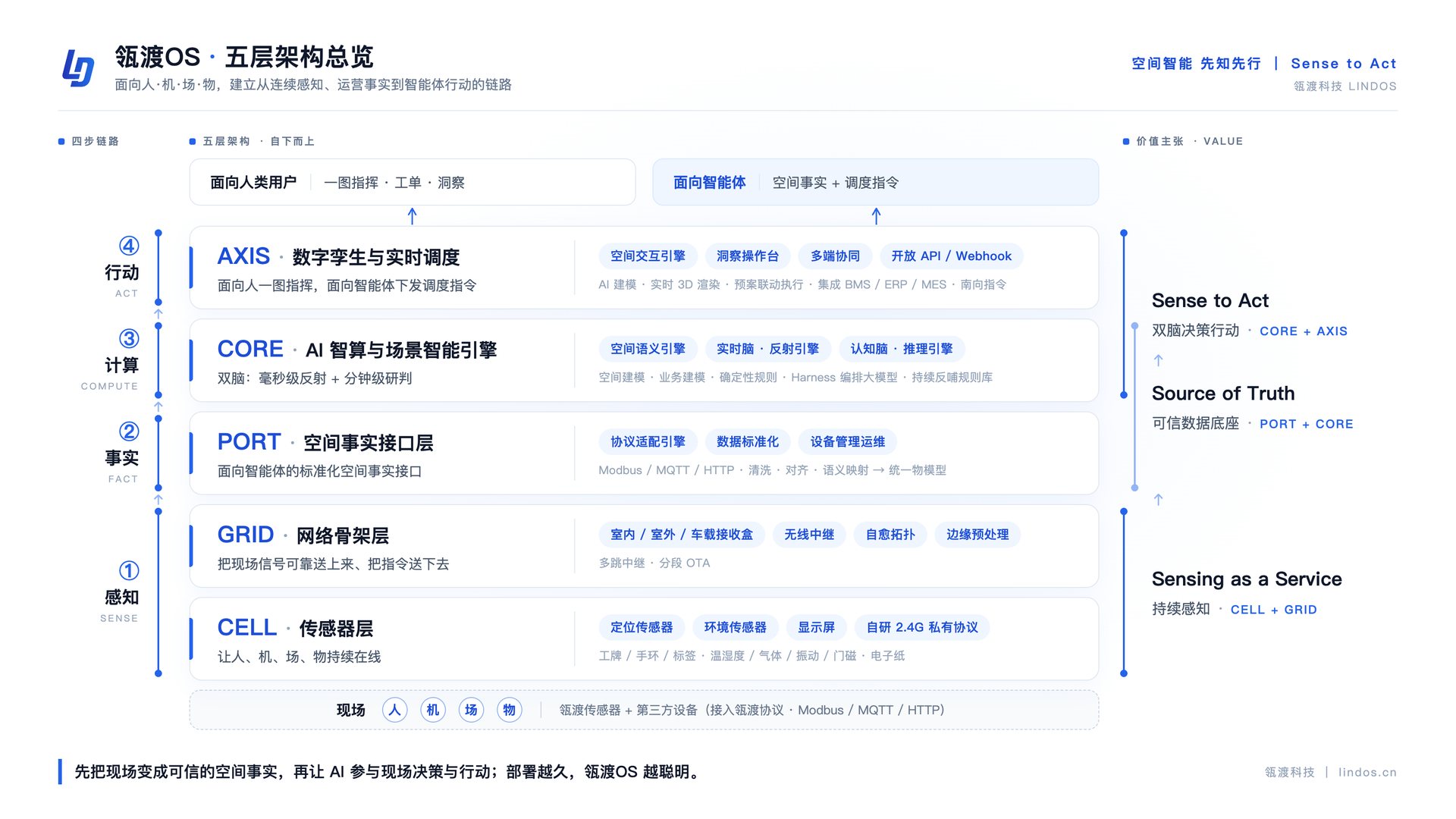Click the 面向人一图指挥 description text
The image size is (1456, 819).
click(347, 285)
